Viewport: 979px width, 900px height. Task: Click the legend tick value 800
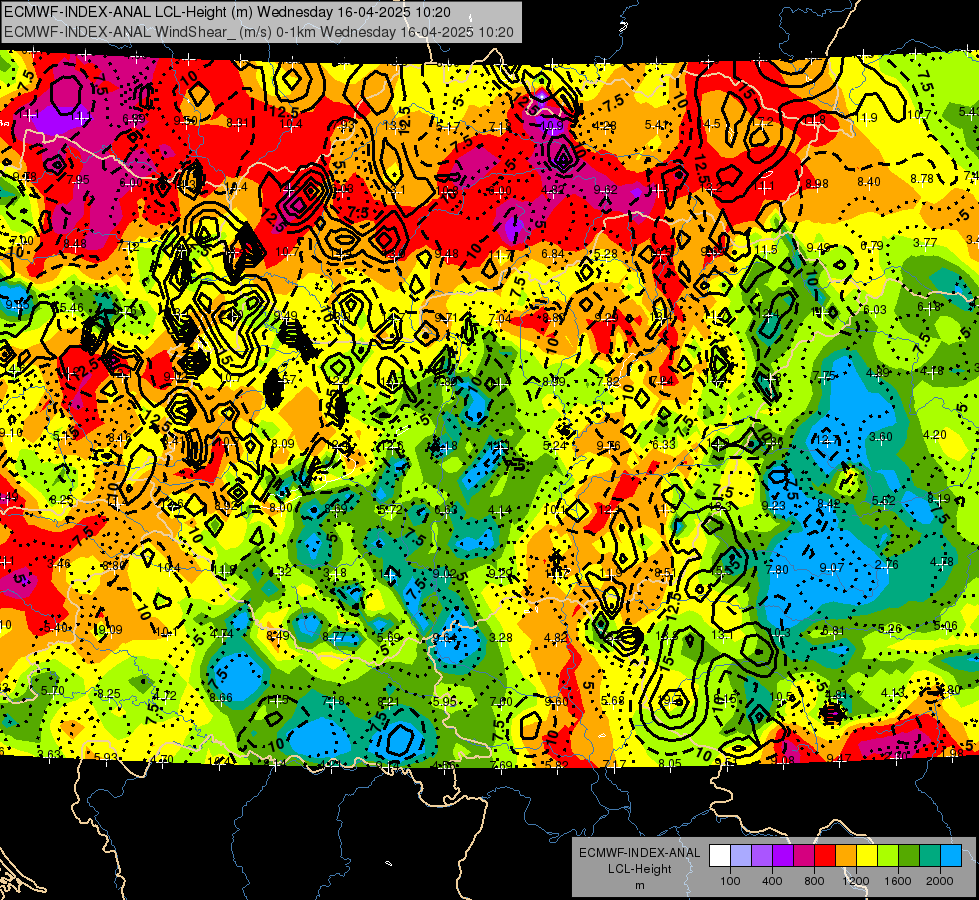click(x=814, y=881)
